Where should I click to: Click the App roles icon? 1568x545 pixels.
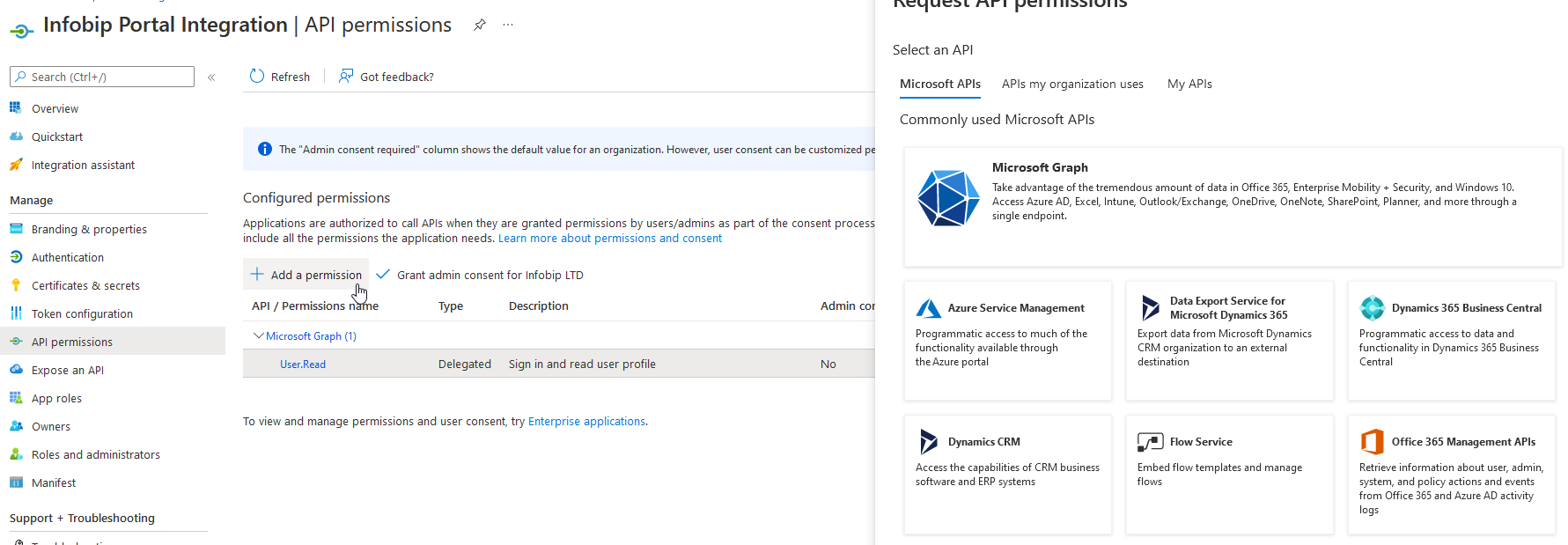click(16, 398)
